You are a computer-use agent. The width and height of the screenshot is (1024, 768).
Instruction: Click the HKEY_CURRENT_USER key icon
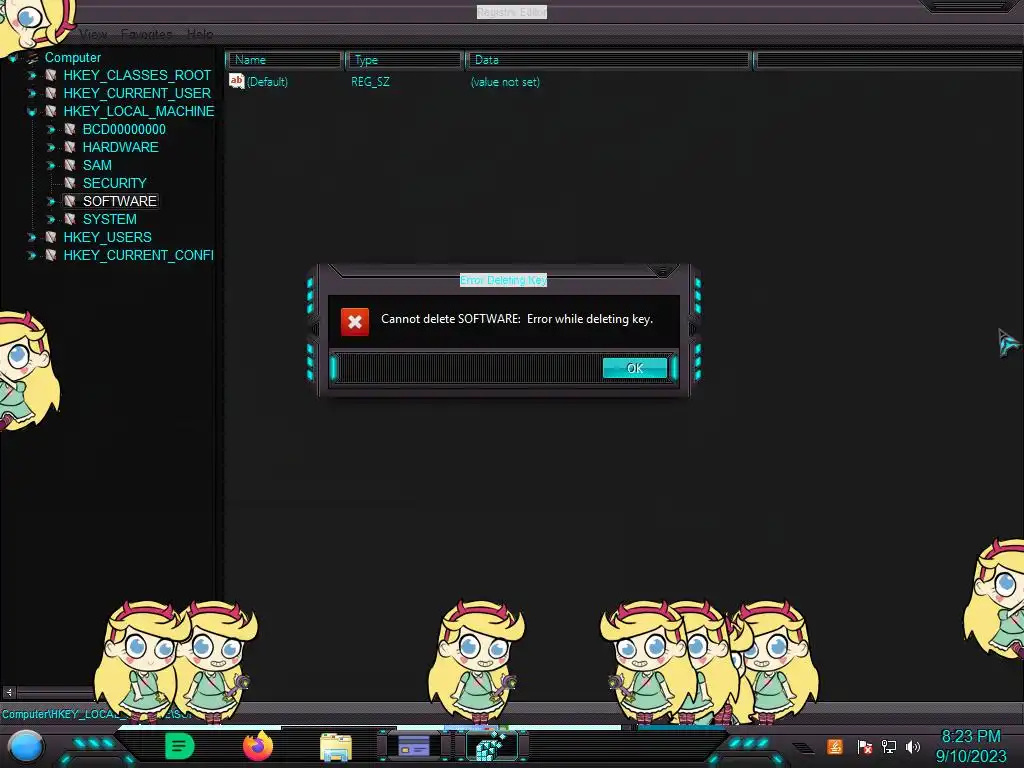[51, 93]
